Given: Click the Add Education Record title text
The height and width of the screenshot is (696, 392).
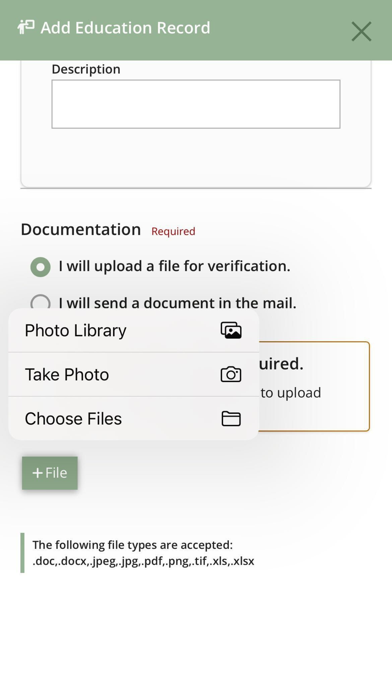Looking at the screenshot, I should tap(125, 28).
